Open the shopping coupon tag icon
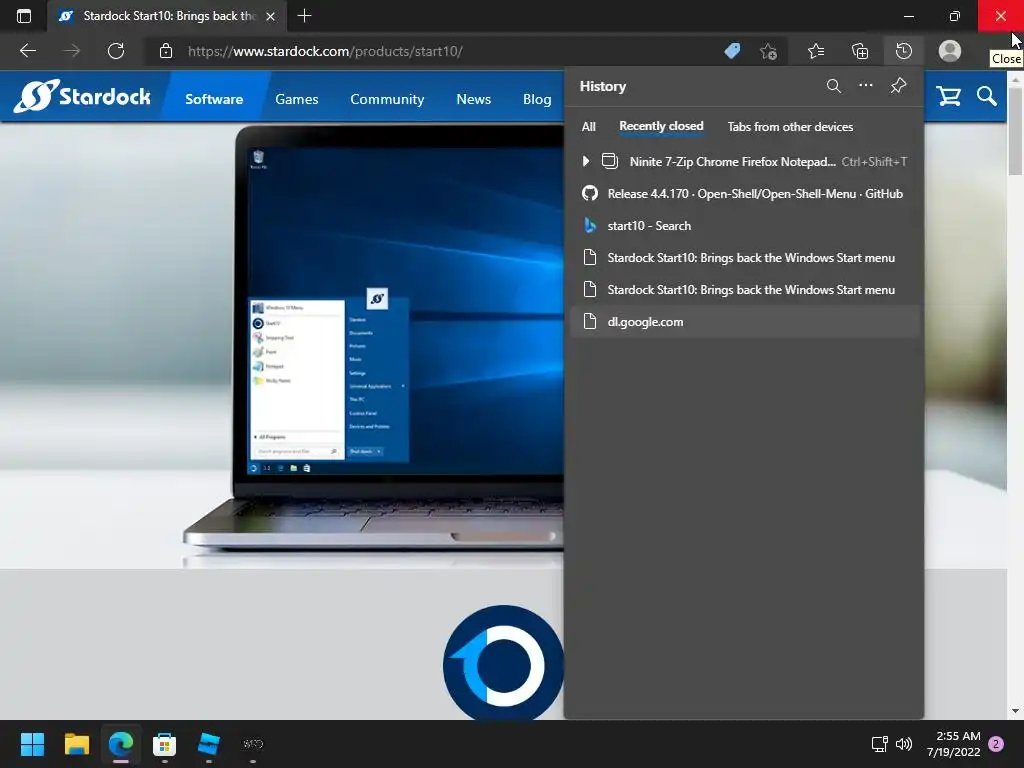This screenshot has width=1024, height=768. (x=733, y=51)
